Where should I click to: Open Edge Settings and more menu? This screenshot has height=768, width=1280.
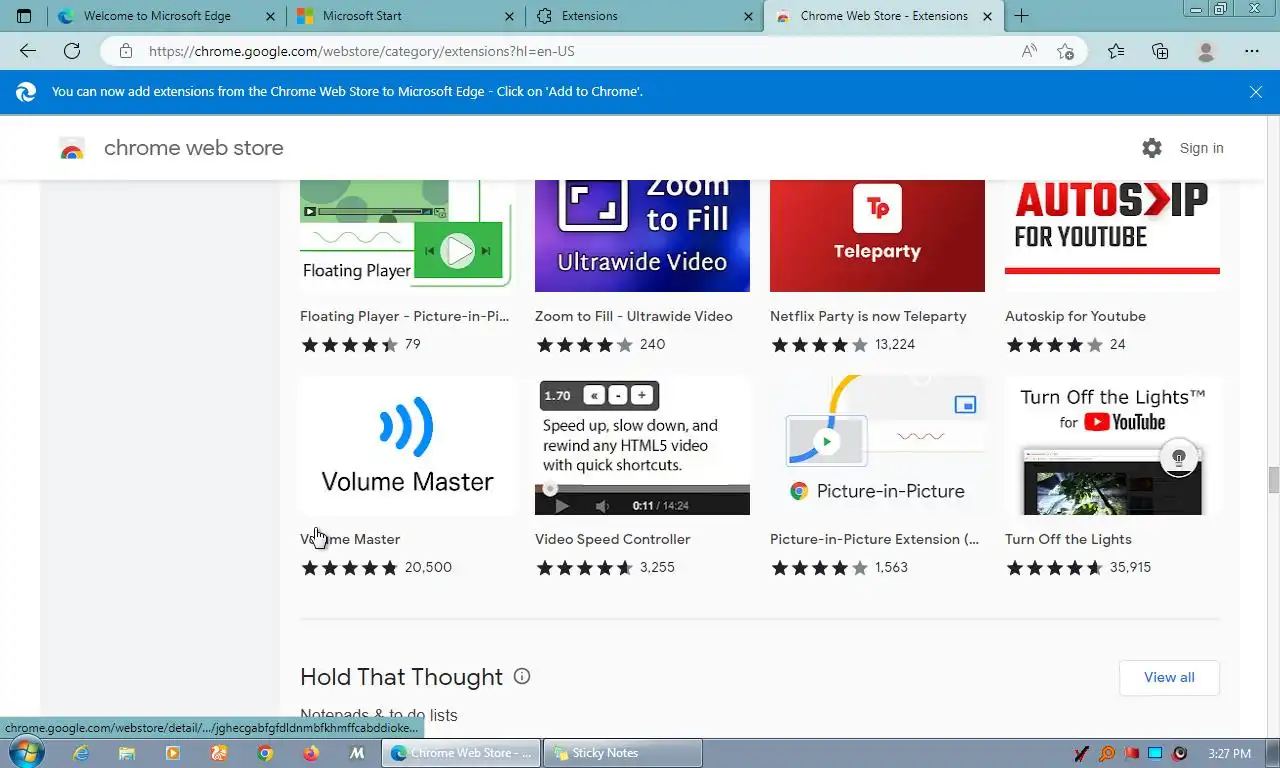pyautogui.click(x=1252, y=51)
